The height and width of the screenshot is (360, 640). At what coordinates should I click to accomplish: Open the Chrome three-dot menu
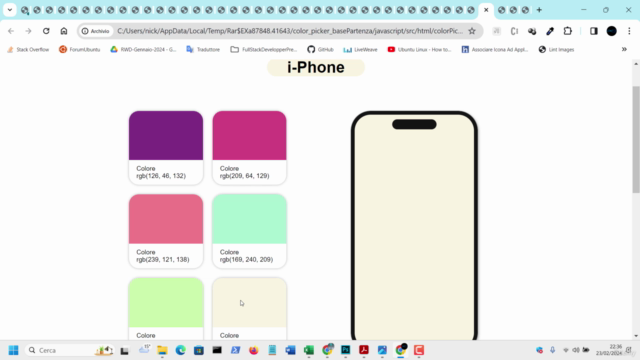(x=629, y=31)
